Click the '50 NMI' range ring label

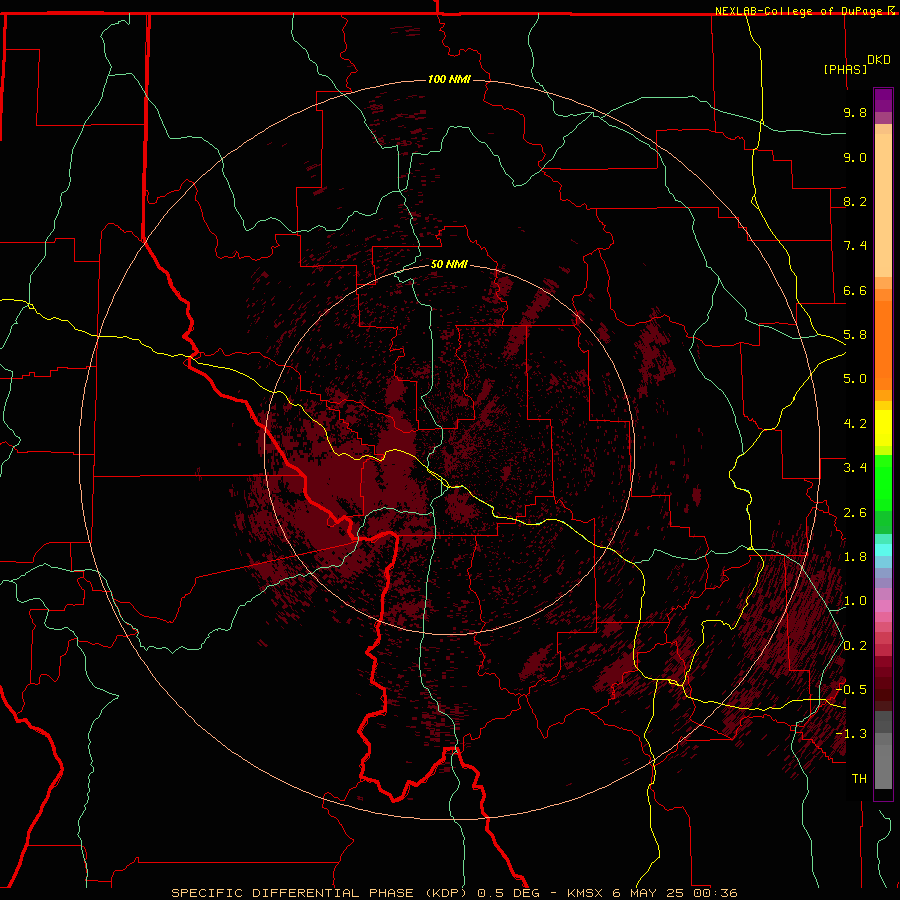(449, 264)
